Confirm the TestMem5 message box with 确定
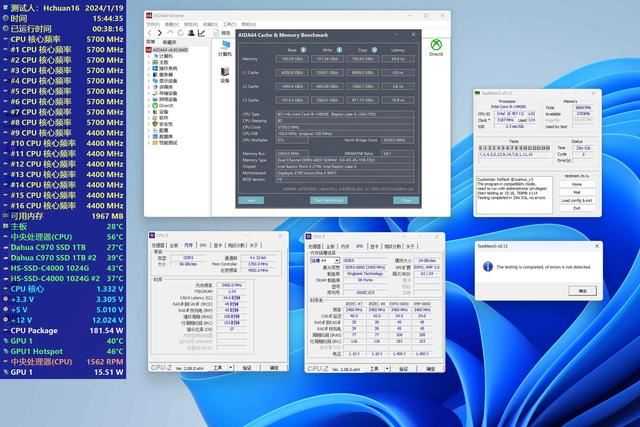 [x=582, y=291]
